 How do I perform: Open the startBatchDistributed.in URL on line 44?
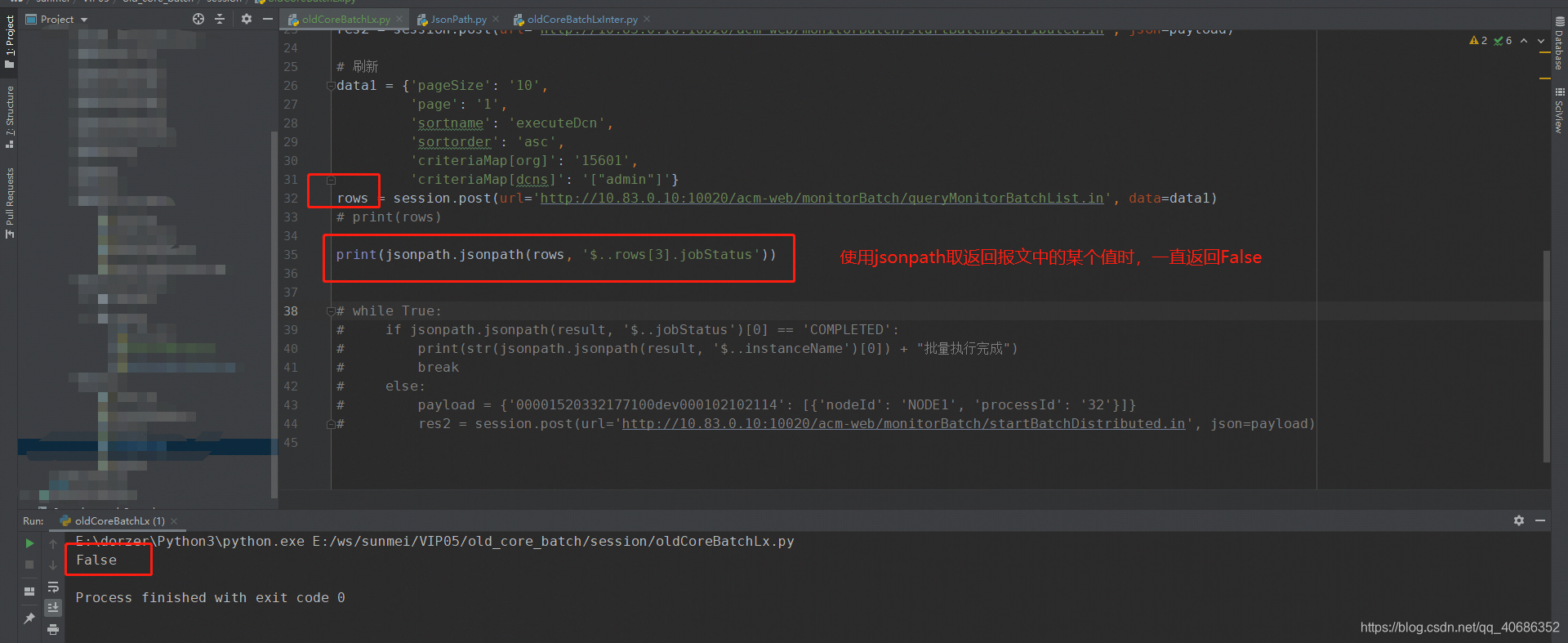(x=903, y=424)
